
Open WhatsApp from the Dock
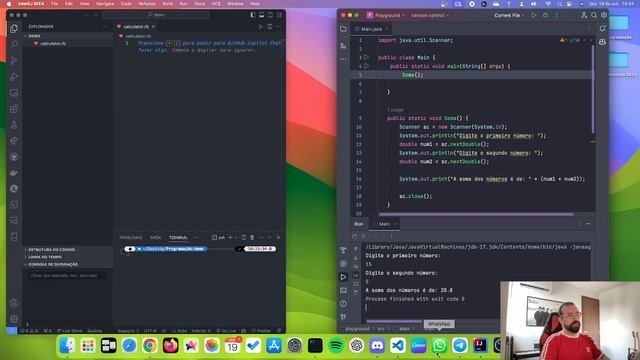coord(439,346)
